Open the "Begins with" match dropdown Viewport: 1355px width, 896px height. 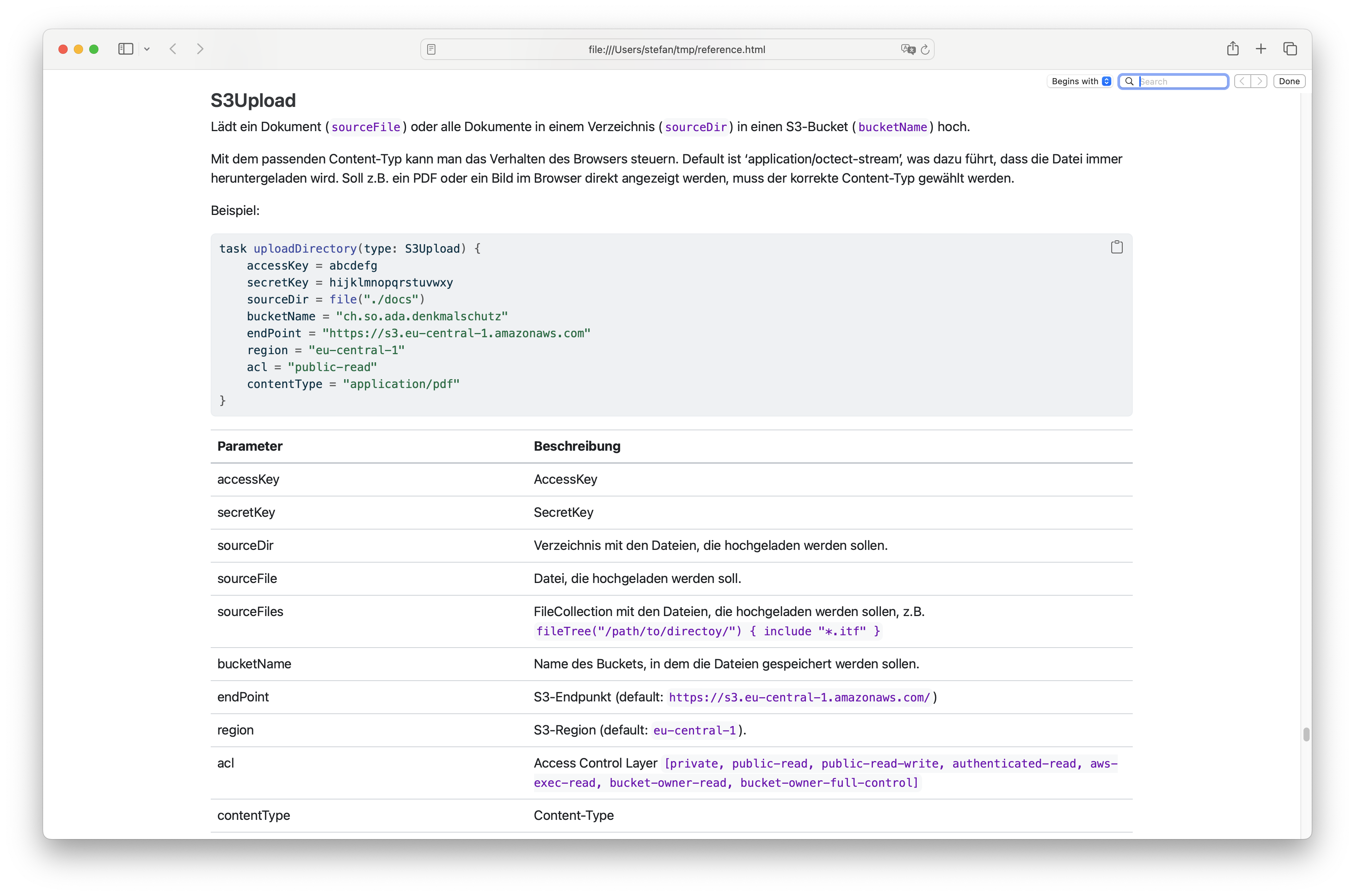pyautogui.click(x=1080, y=81)
